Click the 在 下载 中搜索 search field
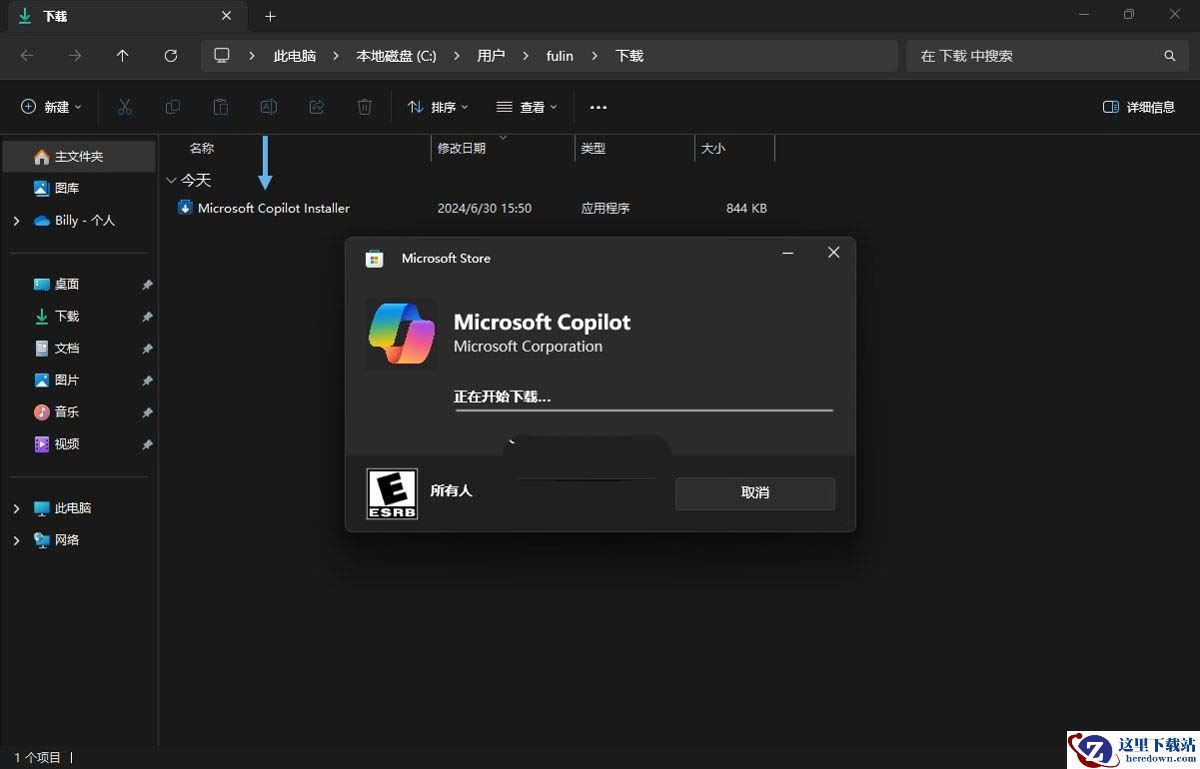 tap(1047, 56)
